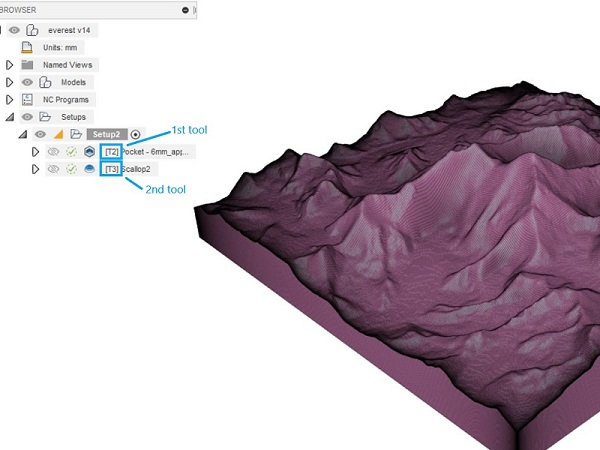
Task: Expand the Pocket operation row
Action: pyautogui.click(x=35, y=152)
